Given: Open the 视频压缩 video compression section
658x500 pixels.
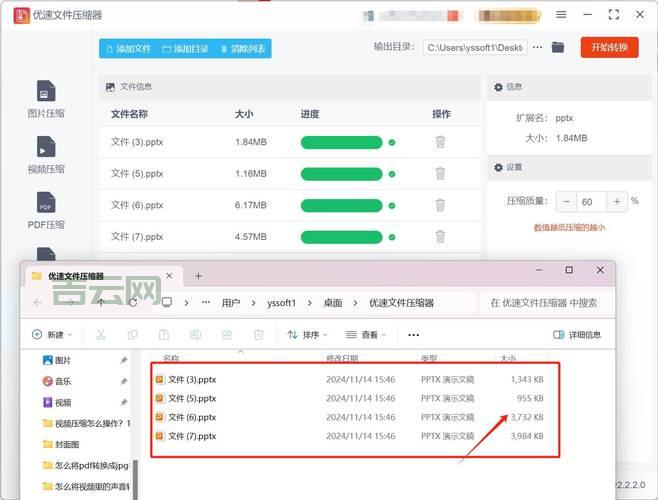Looking at the screenshot, I should pos(46,155).
